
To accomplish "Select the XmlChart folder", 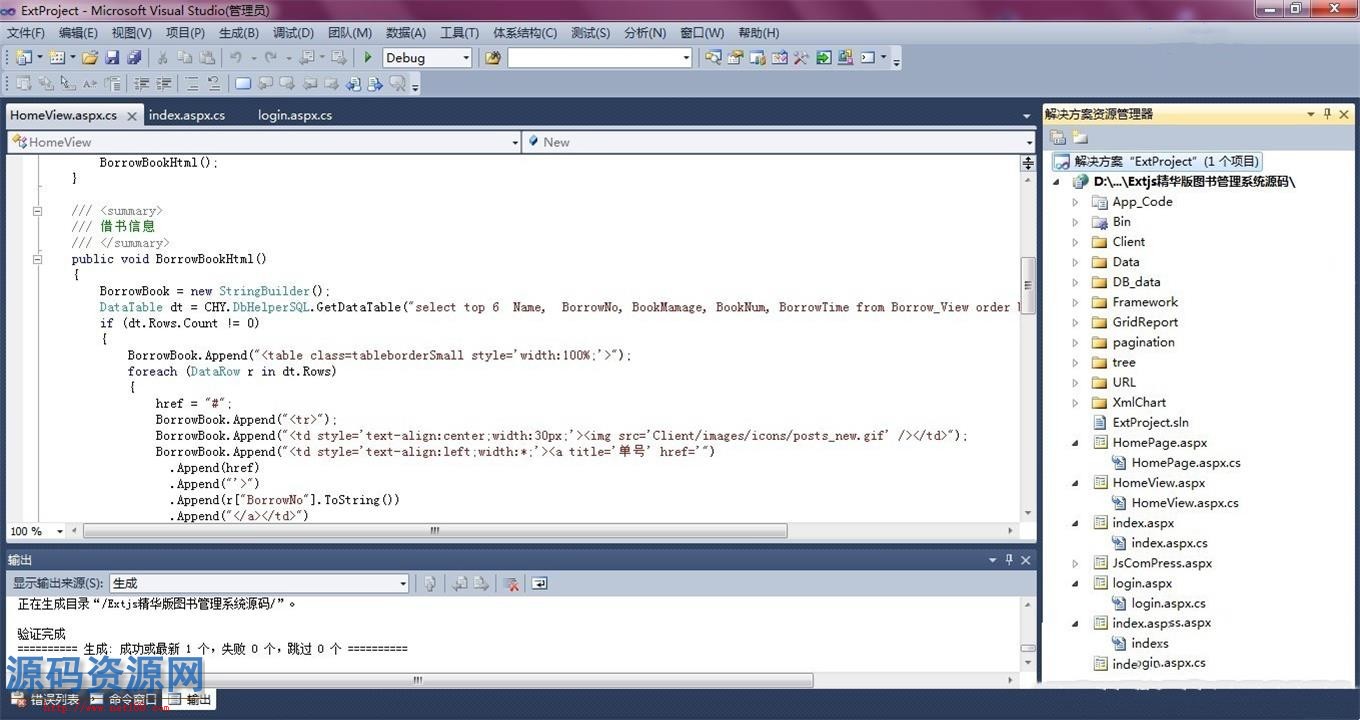I will (x=1139, y=402).
